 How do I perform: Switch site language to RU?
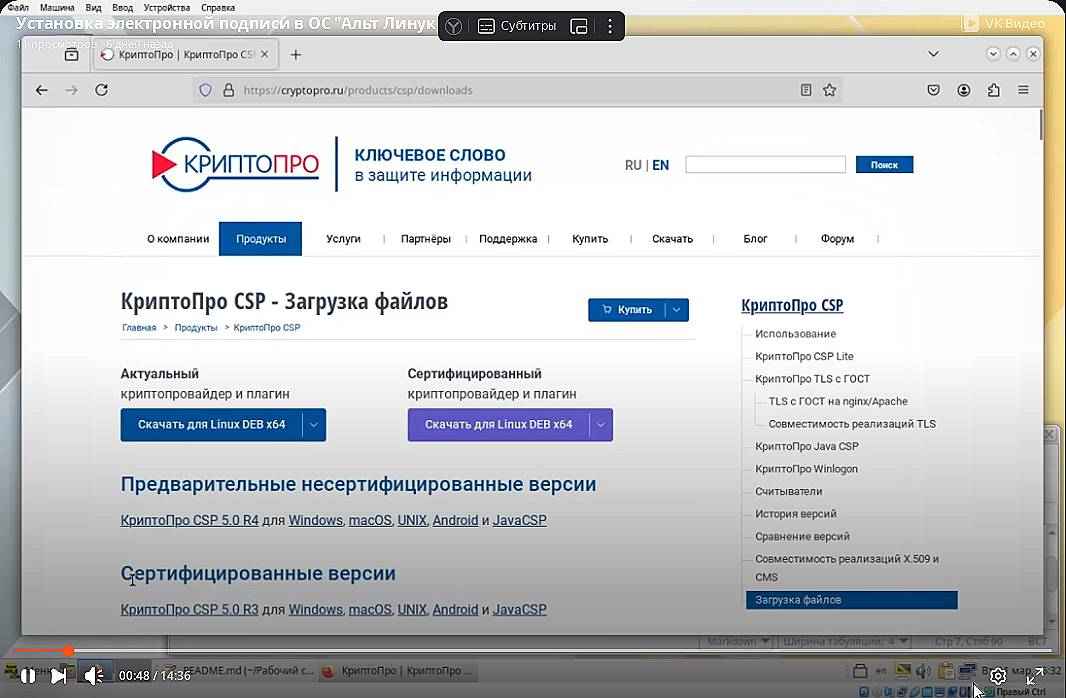point(633,165)
